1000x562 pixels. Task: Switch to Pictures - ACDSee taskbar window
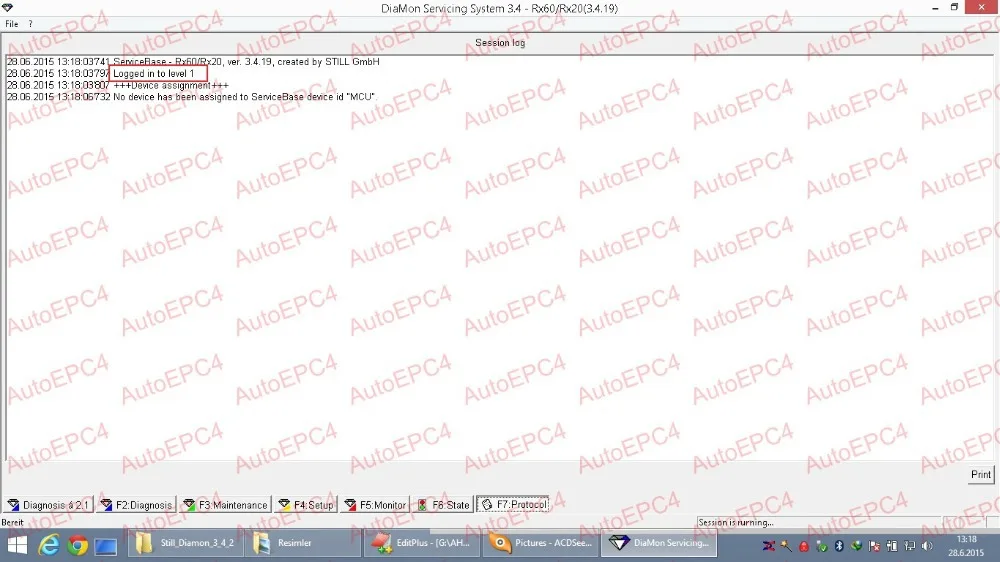point(540,544)
